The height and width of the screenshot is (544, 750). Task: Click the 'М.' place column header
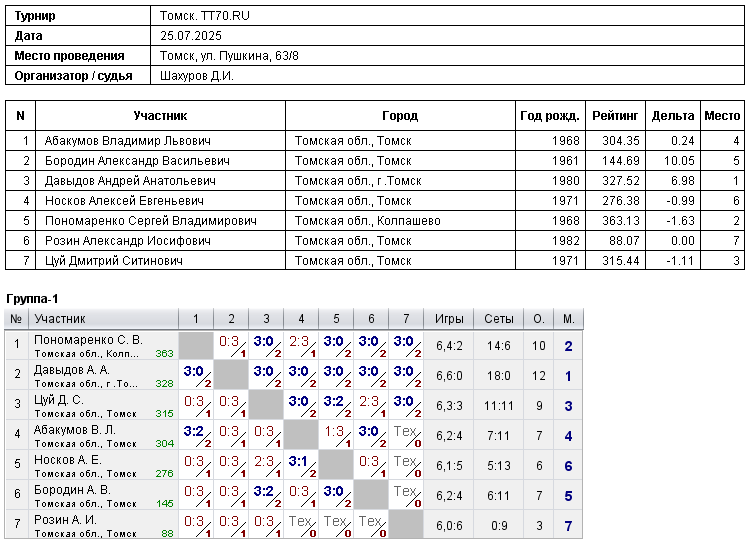tap(568, 319)
